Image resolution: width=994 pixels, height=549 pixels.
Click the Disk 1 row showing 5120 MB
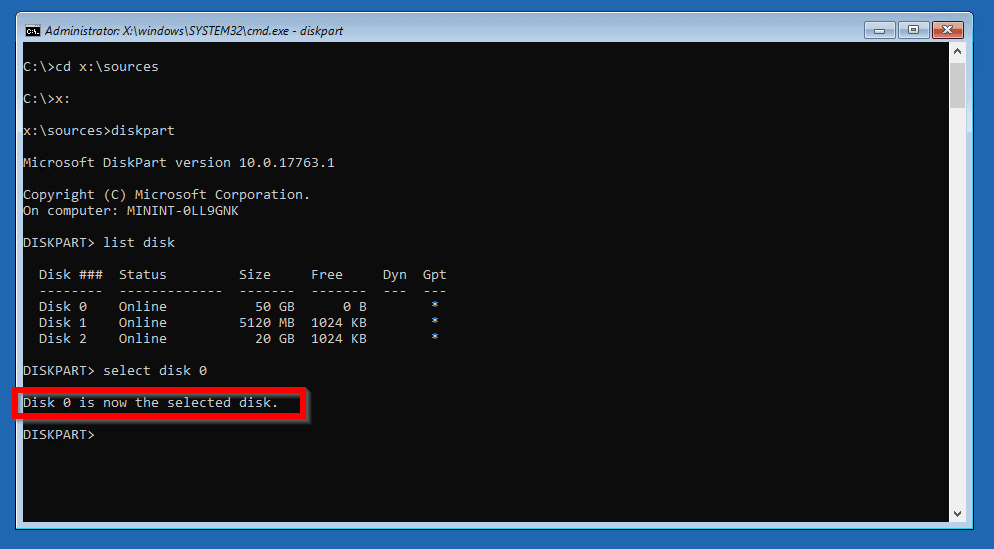[238, 323]
